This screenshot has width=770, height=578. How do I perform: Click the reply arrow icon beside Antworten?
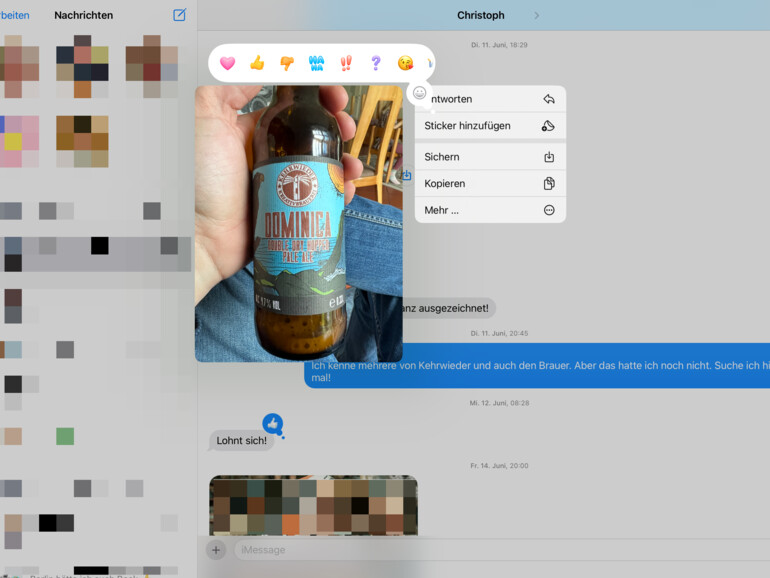pyautogui.click(x=549, y=99)
